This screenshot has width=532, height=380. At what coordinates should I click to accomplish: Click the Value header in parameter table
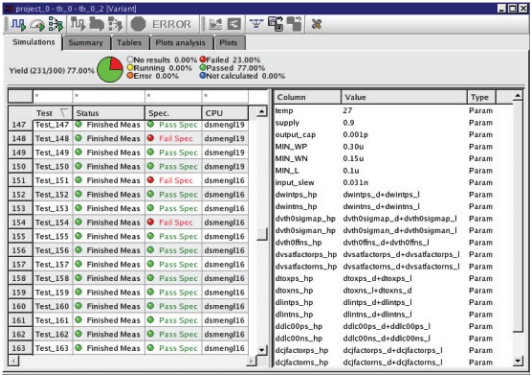[404, 97]
